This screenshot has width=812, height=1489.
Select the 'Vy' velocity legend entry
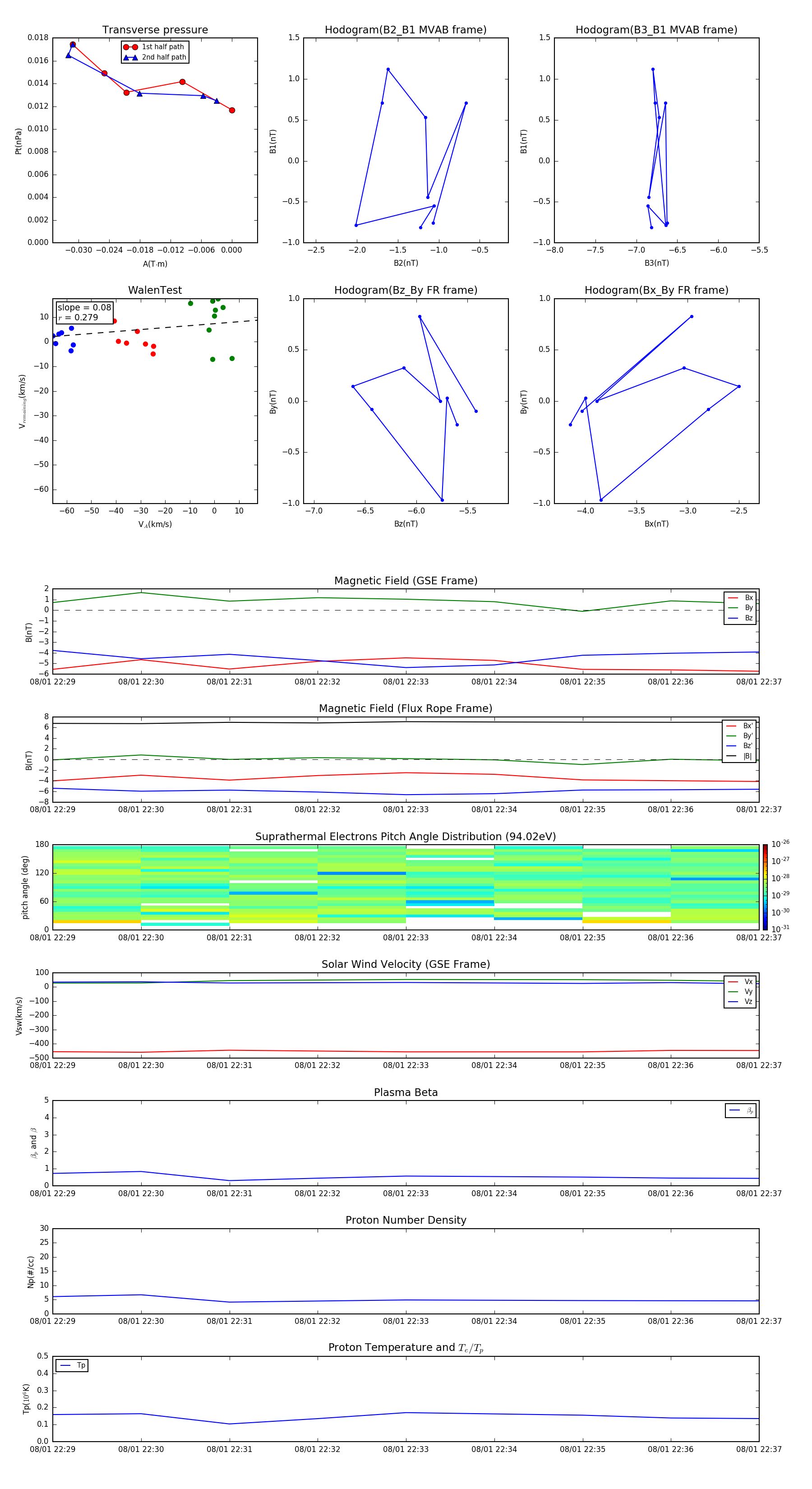point(740,991)
